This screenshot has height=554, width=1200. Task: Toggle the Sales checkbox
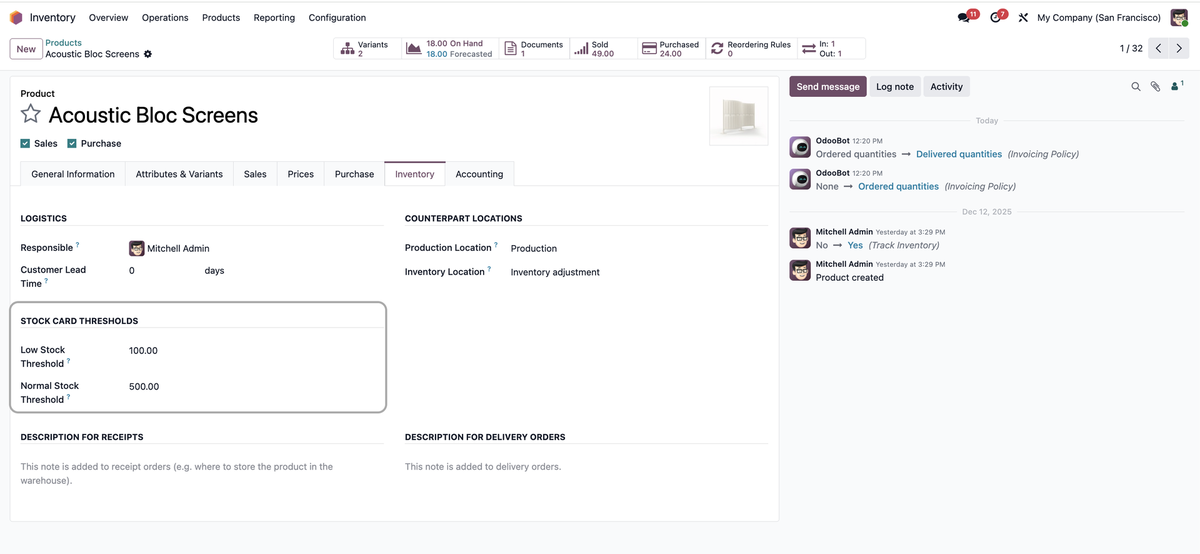[x=26, y=143]
